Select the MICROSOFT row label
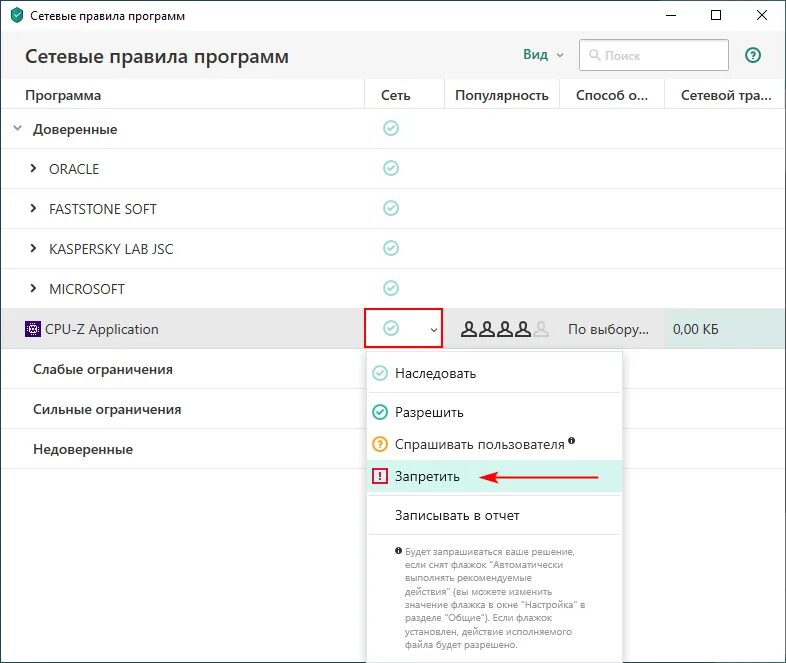 click(87, 289)
